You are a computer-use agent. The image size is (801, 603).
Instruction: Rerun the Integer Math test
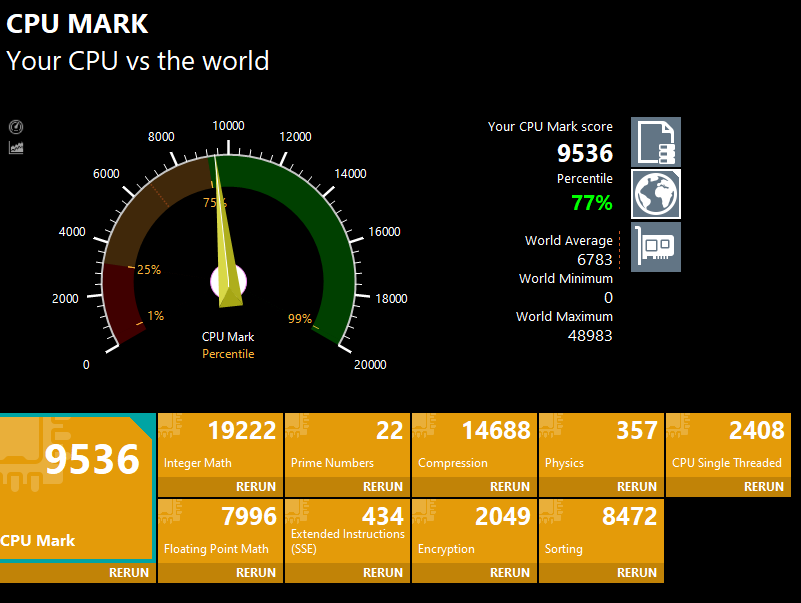pos(256,487)
